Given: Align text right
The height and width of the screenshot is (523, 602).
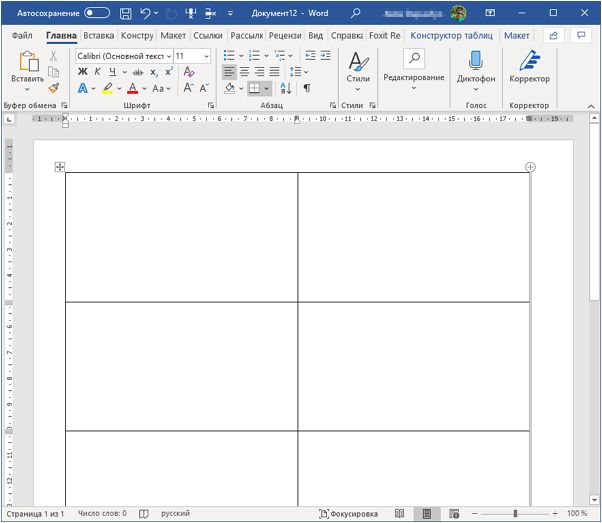Looking at the screenshot, I should [260, 72].
